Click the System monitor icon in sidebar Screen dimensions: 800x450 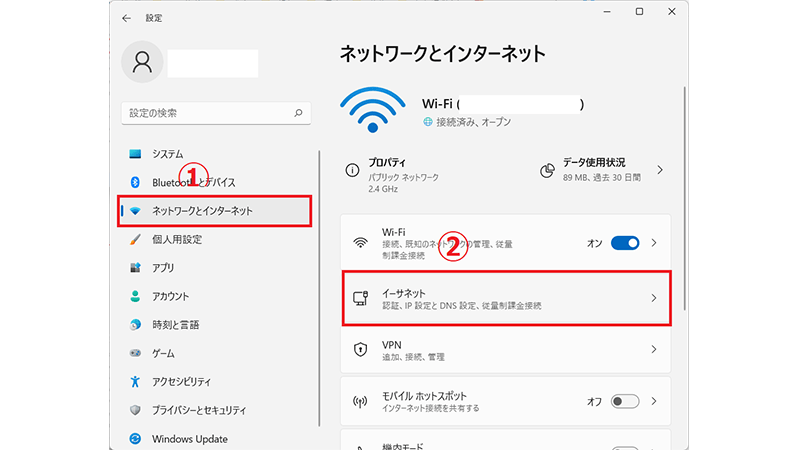[x=135, y=154]
